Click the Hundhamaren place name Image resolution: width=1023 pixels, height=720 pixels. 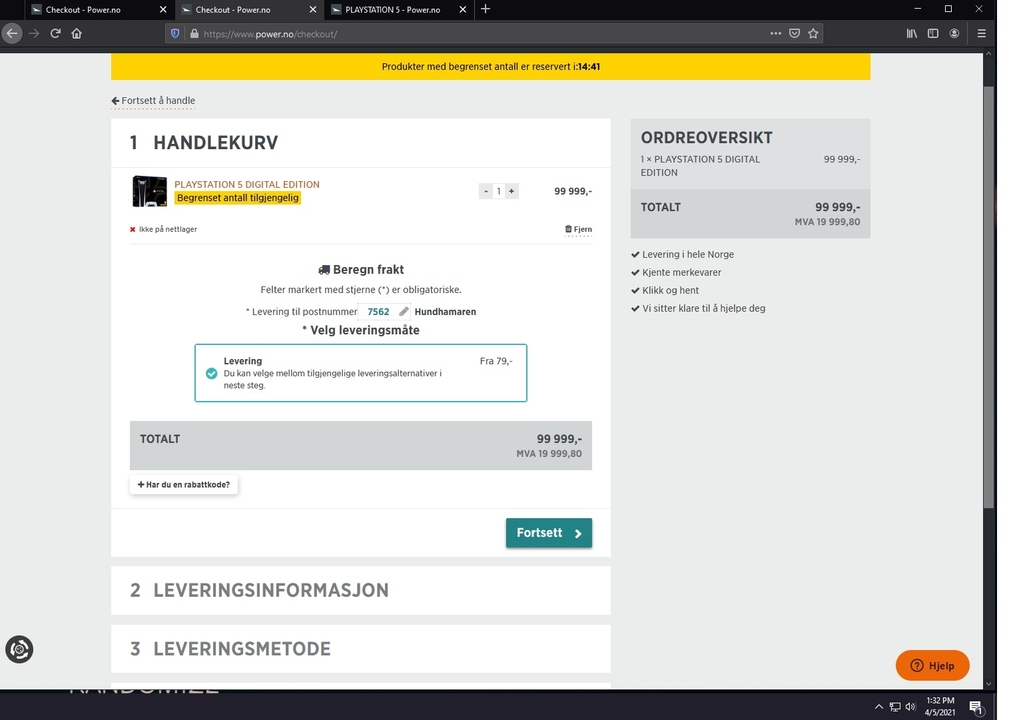[445, 312]
